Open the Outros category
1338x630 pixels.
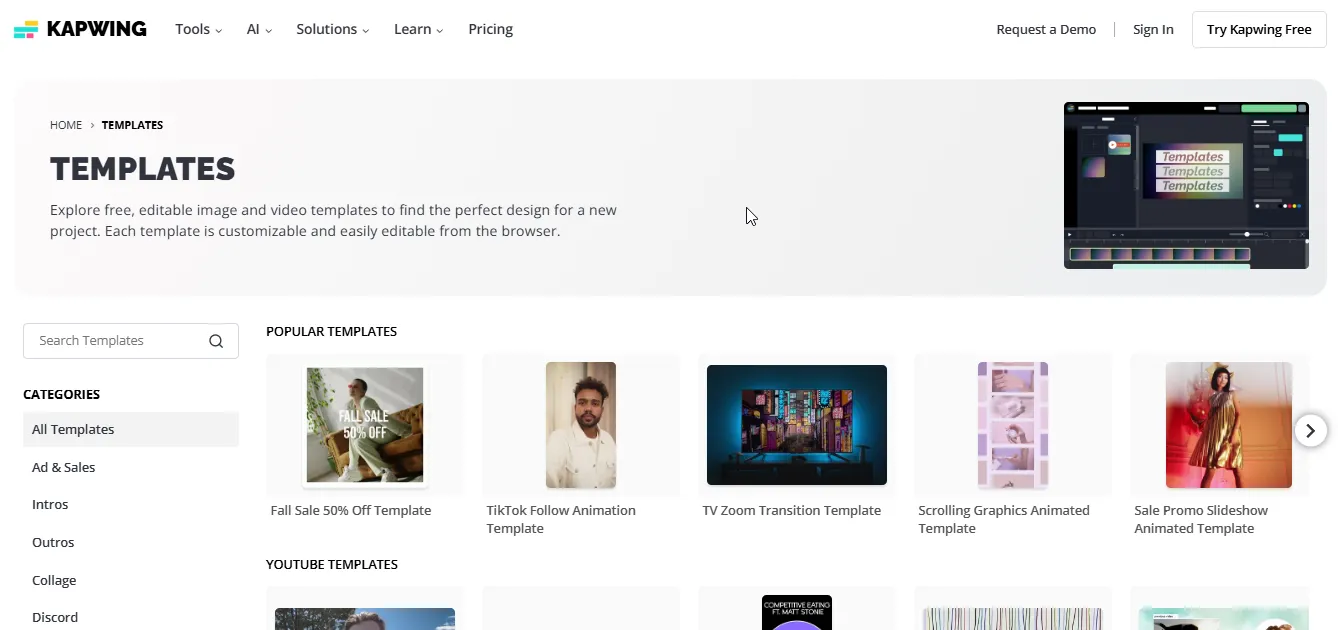point(53,542)
